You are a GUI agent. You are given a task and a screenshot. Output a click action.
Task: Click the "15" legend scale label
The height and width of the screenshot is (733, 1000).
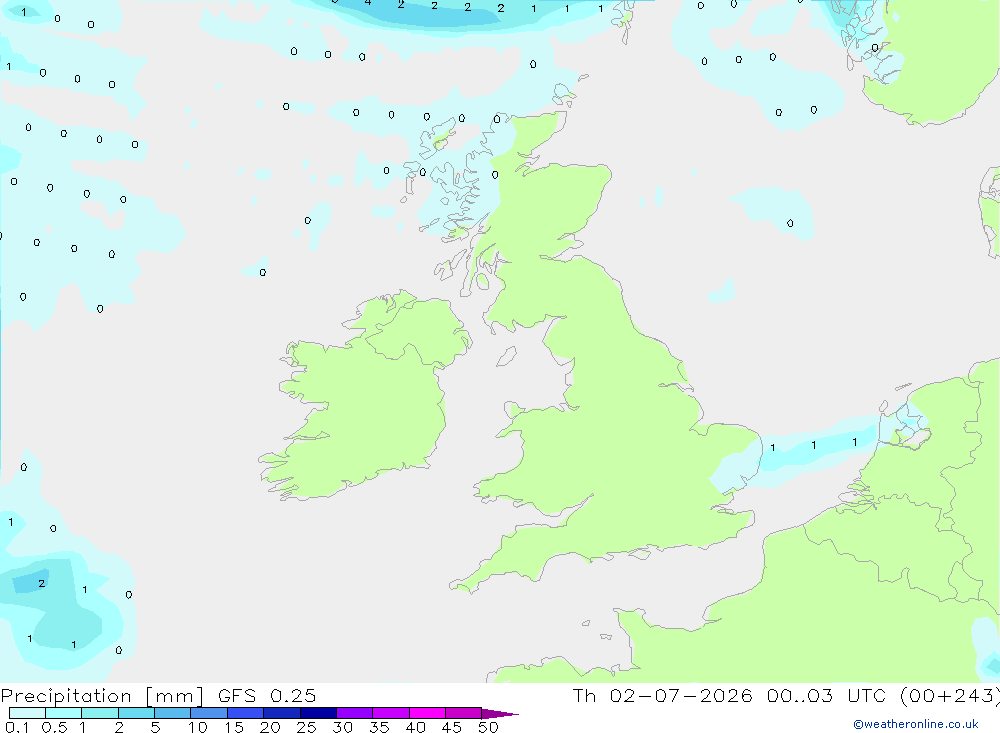234,727
